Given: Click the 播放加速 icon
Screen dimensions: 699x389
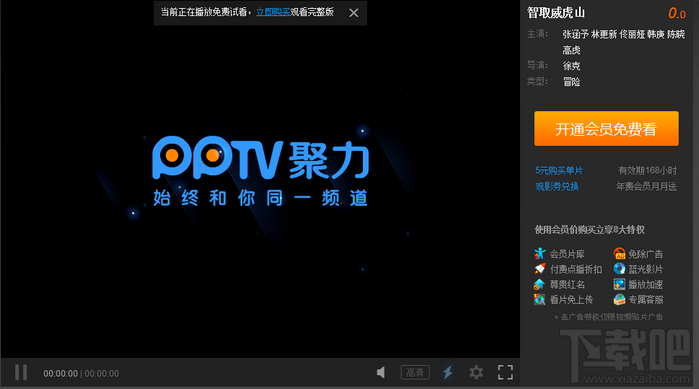Looking at the screenshot, I should [x=619, y=284].
